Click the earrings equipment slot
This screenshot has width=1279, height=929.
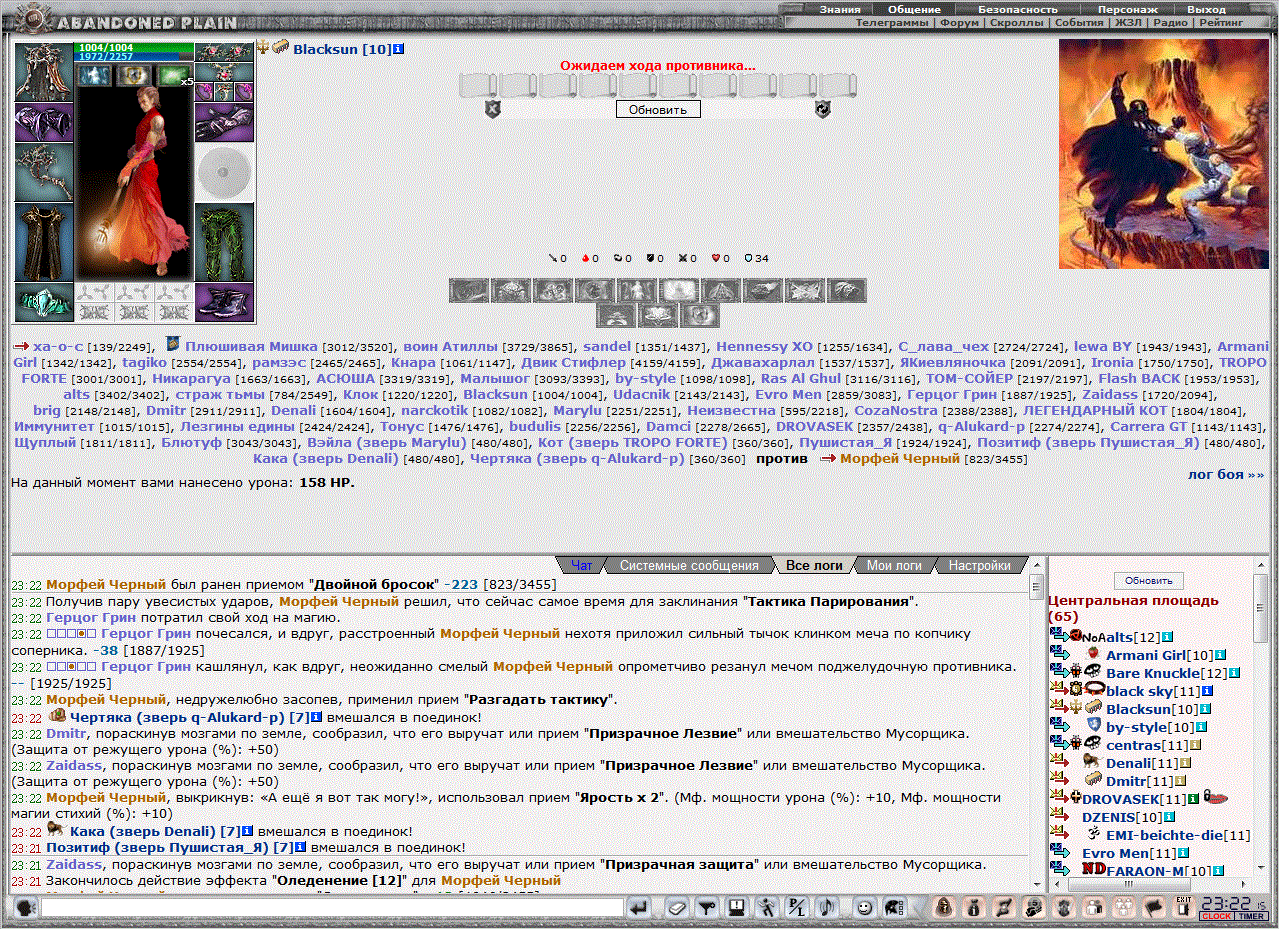click(x=225, y=52)
